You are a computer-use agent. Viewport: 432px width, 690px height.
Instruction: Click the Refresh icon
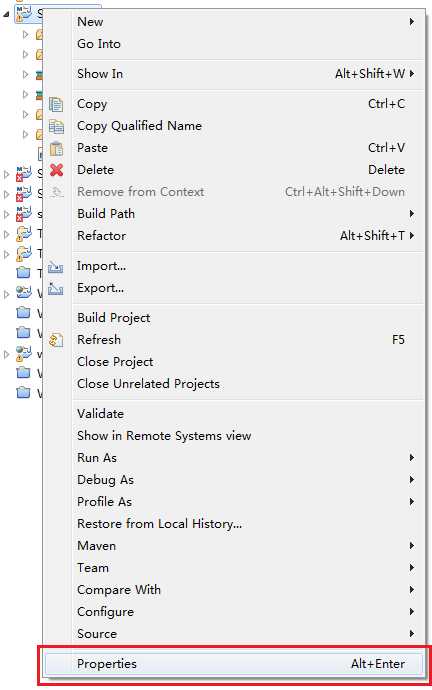click(x=56, y=340)
